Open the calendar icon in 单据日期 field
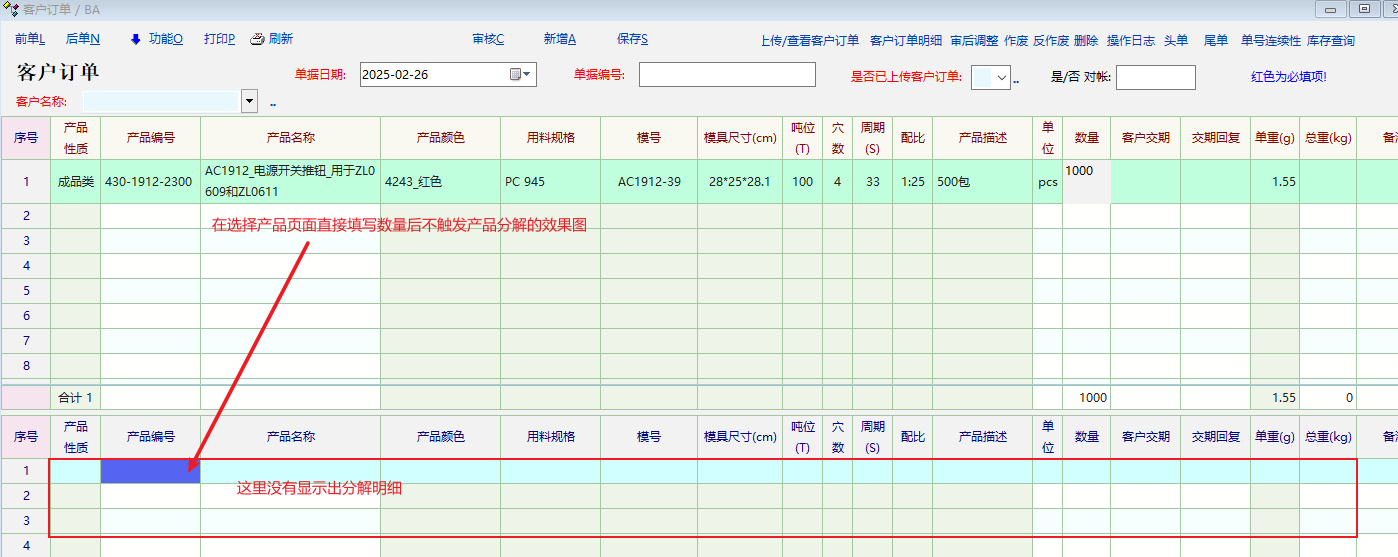1398x557 pixels. point(516,74)
